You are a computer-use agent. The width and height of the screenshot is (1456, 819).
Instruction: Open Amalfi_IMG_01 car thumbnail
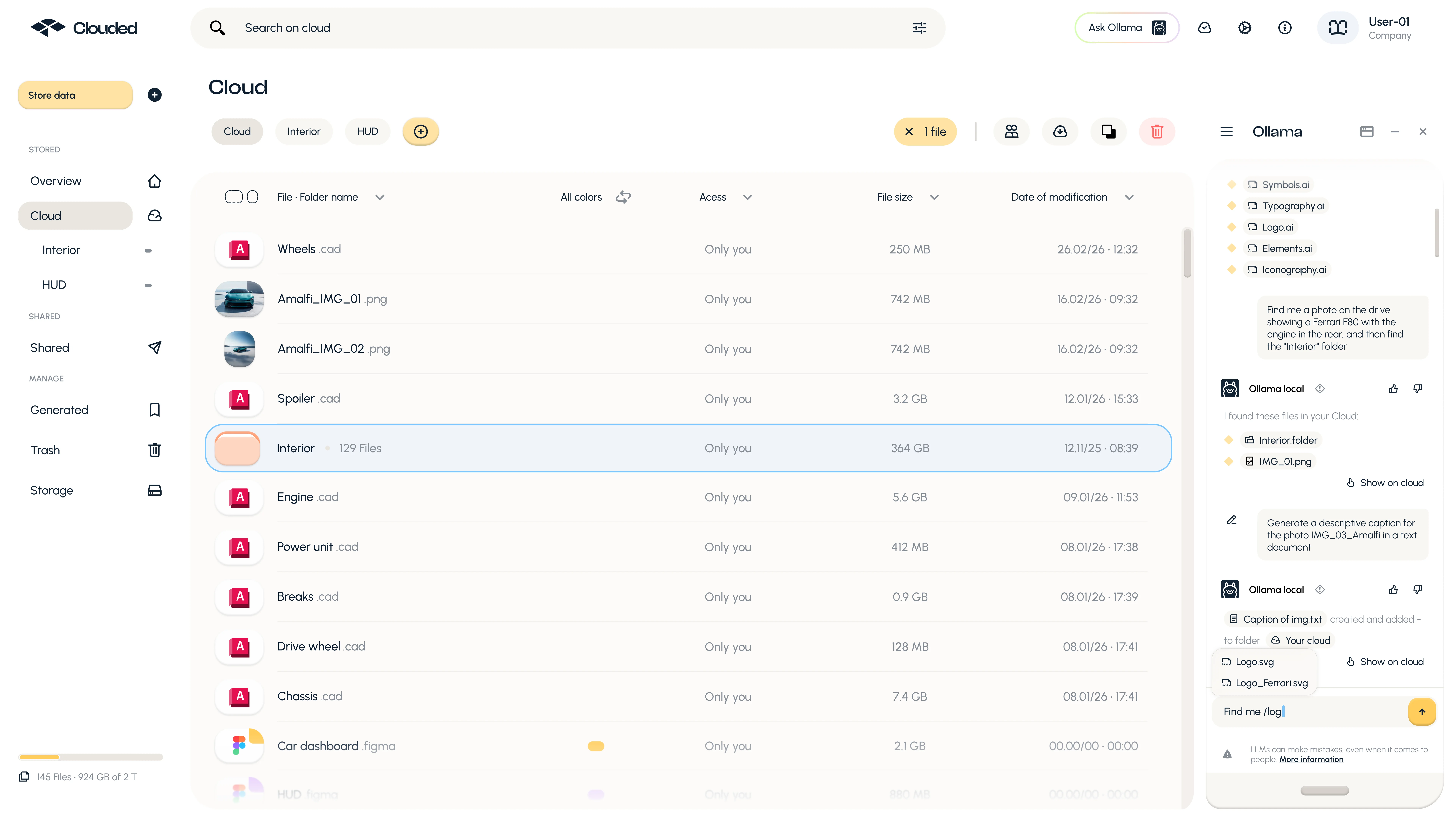tap(239, 299)
